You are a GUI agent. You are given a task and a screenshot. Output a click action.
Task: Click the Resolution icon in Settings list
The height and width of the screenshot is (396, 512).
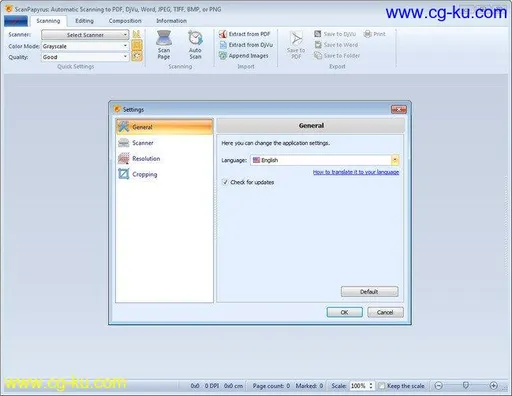[124, 158]
